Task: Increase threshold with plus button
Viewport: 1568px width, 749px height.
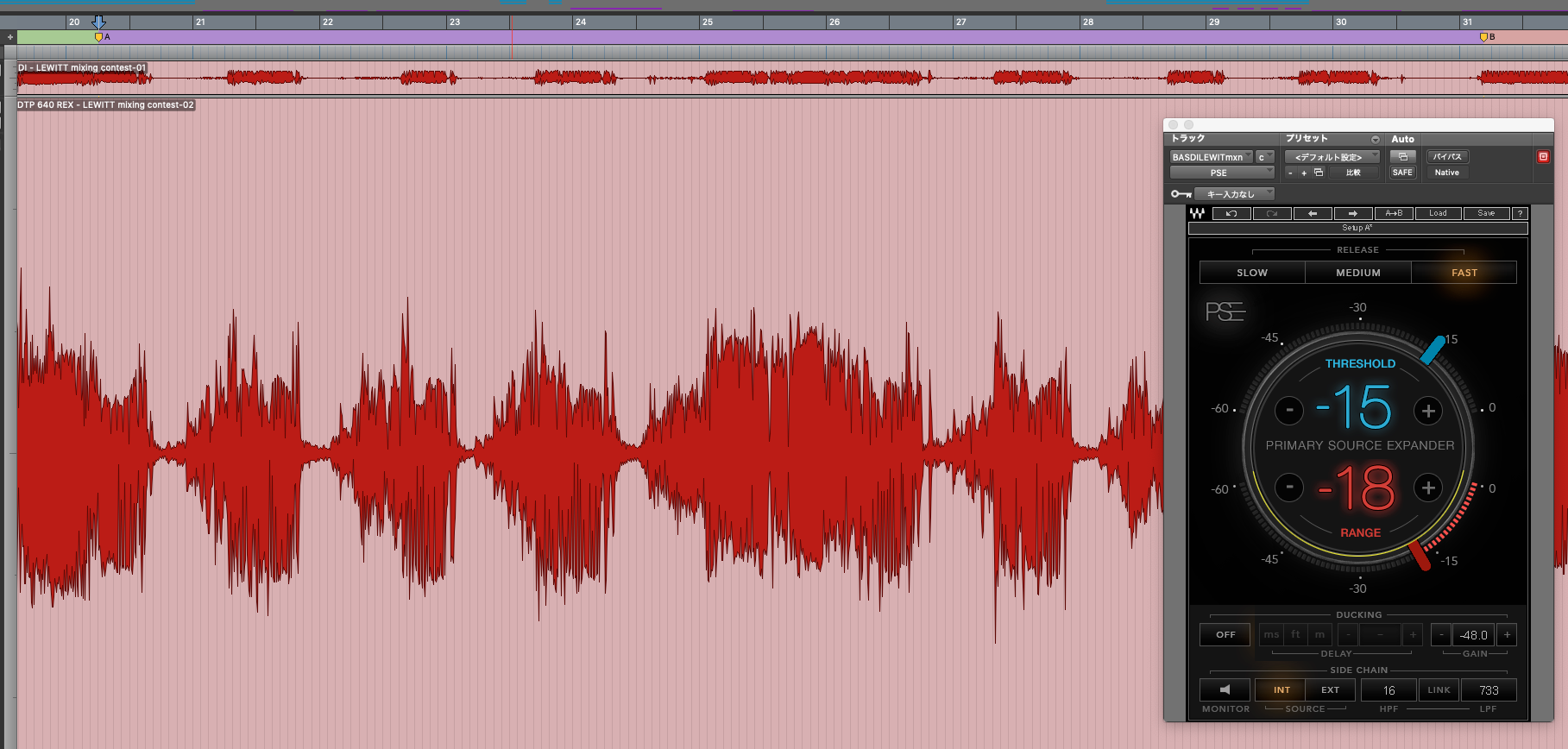Action: (1428, 411)
